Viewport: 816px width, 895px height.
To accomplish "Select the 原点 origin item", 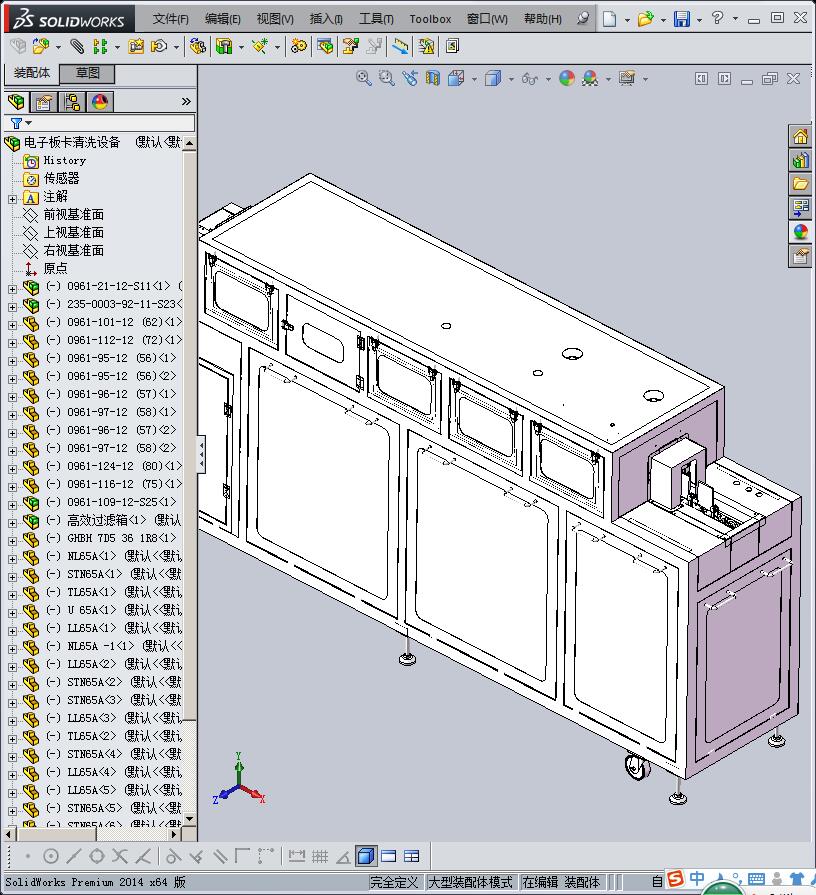I will point(55,268).
